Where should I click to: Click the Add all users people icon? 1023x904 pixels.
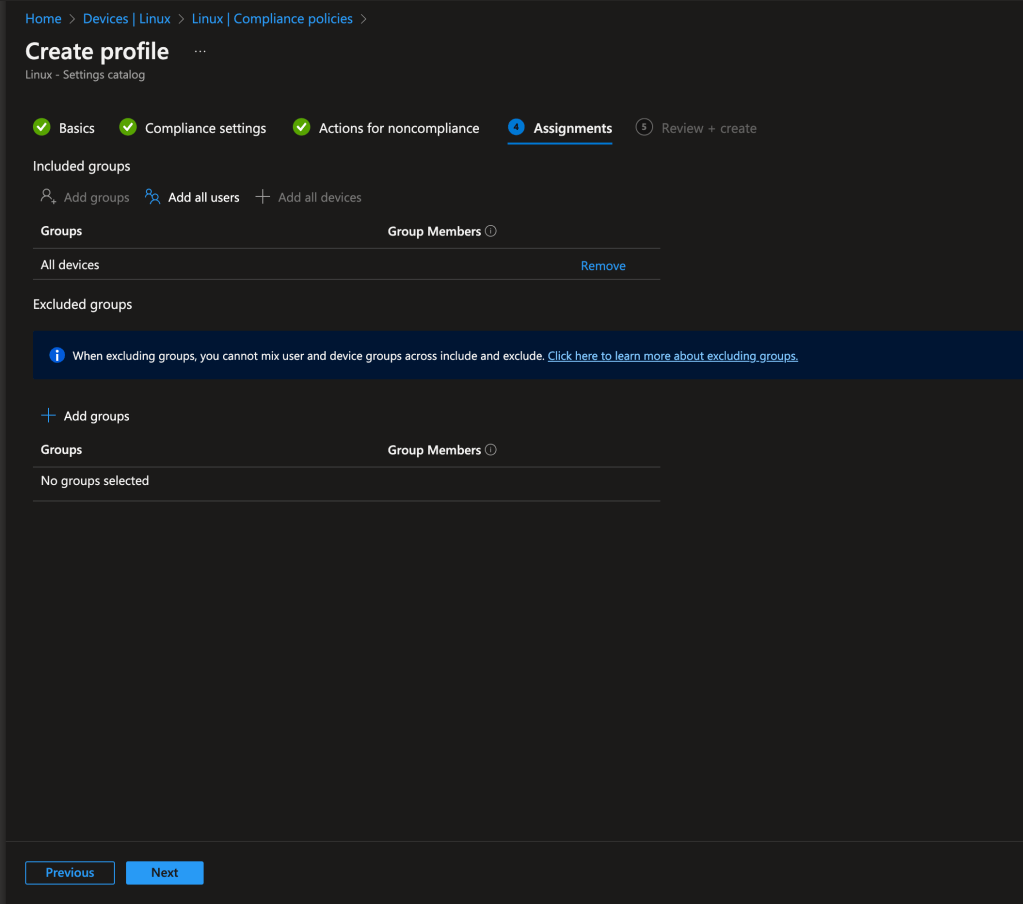(153, 197)
